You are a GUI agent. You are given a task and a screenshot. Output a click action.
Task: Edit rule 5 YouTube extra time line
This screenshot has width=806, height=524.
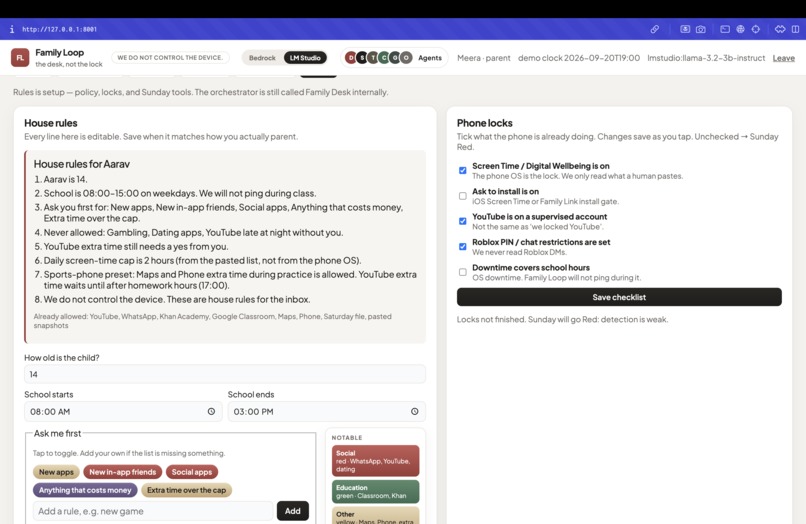pos(136,246)
